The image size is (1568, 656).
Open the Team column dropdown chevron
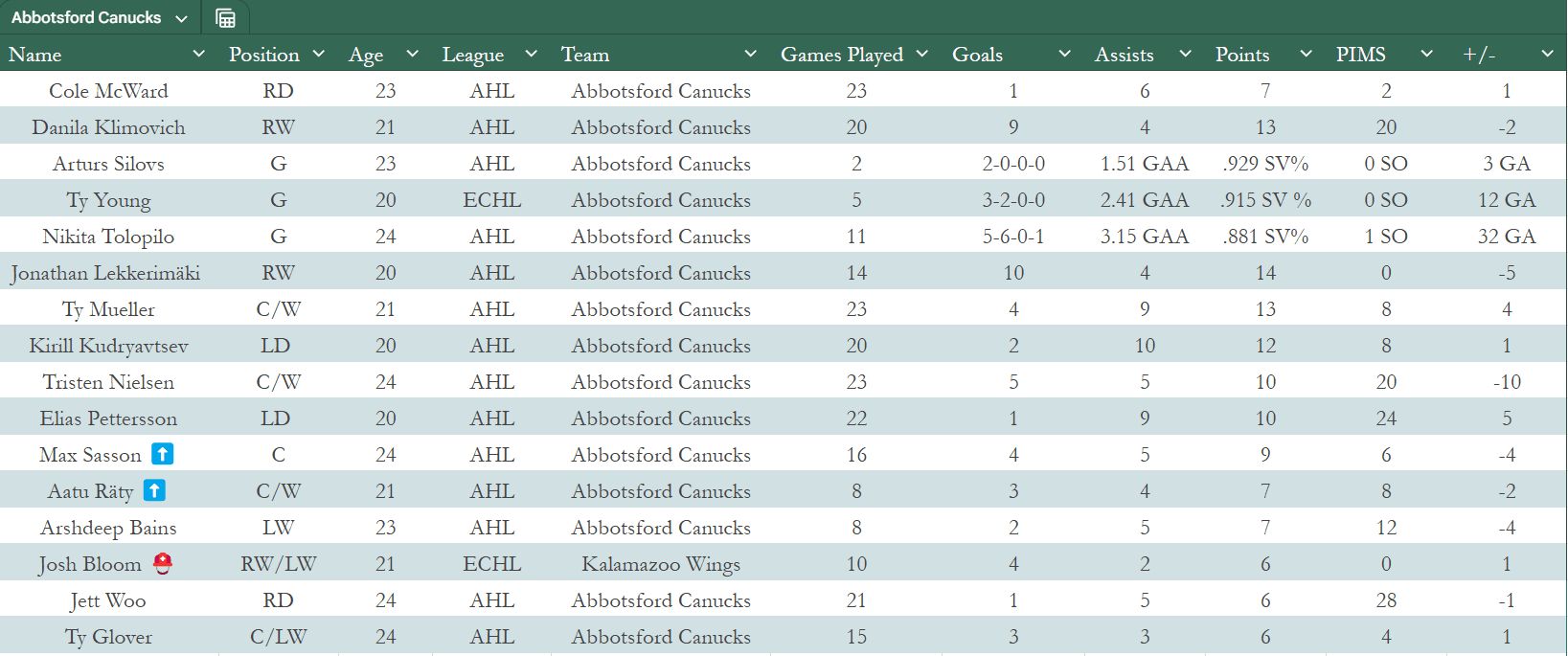point(751,54)
